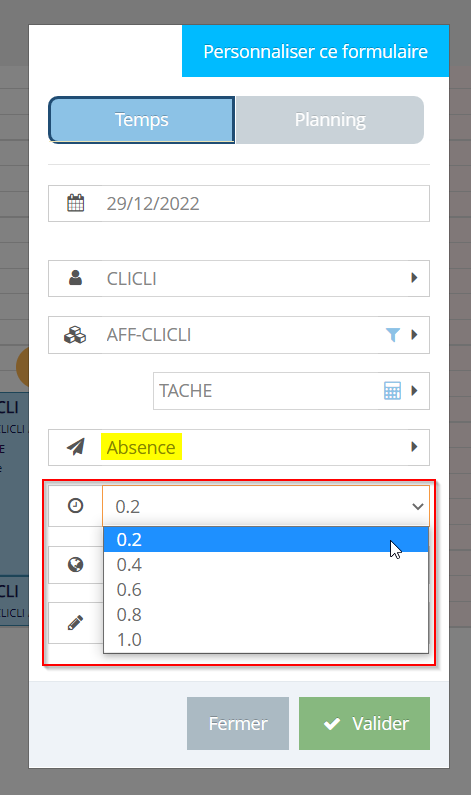This screenshot has height=795, width=471.
Task: Choose the 1.0 duration option
Action: coord(266,640)
